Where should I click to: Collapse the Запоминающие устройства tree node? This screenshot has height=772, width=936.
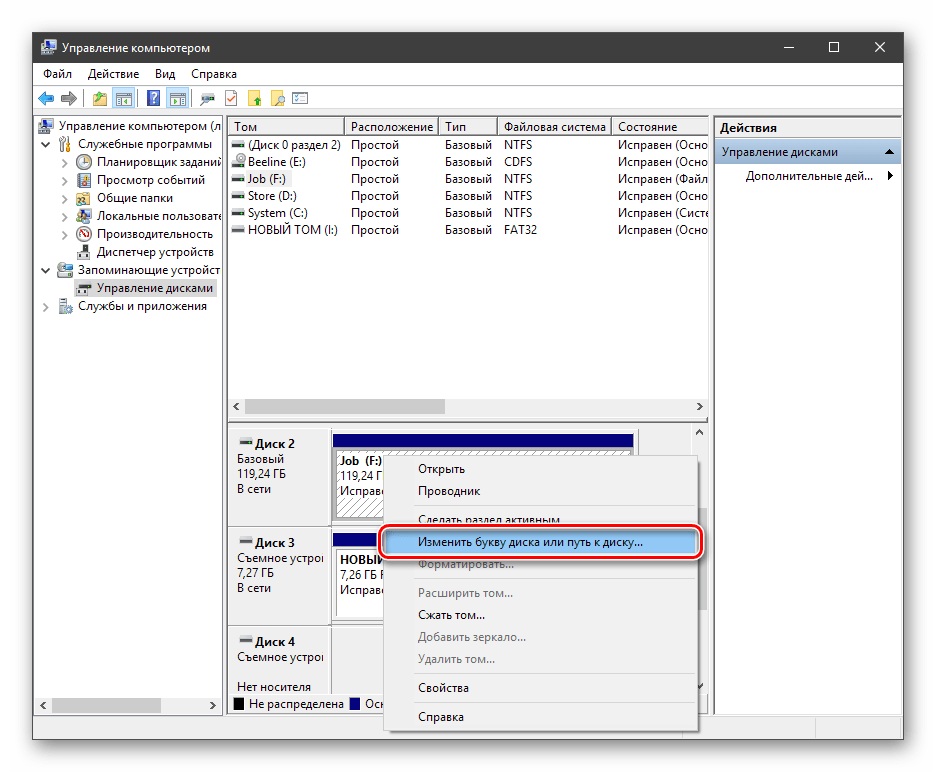pos(46,270)
